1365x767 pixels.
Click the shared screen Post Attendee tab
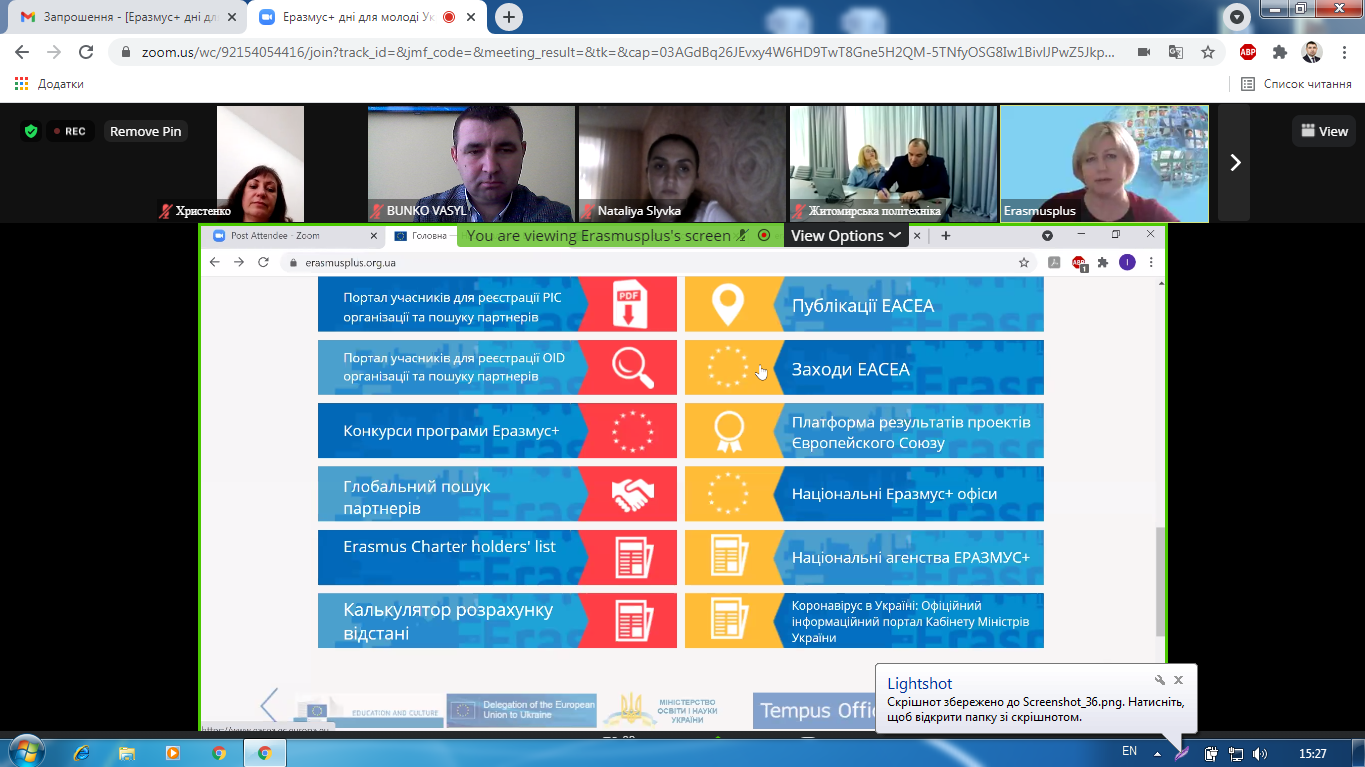292,236
